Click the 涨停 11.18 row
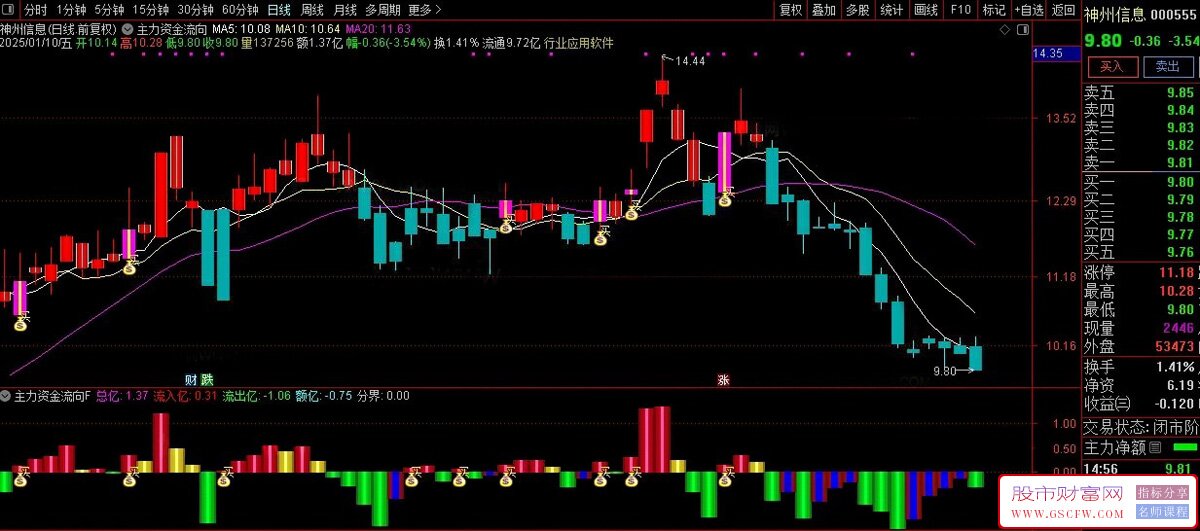1200x531 pixels. click(1140, 273)
